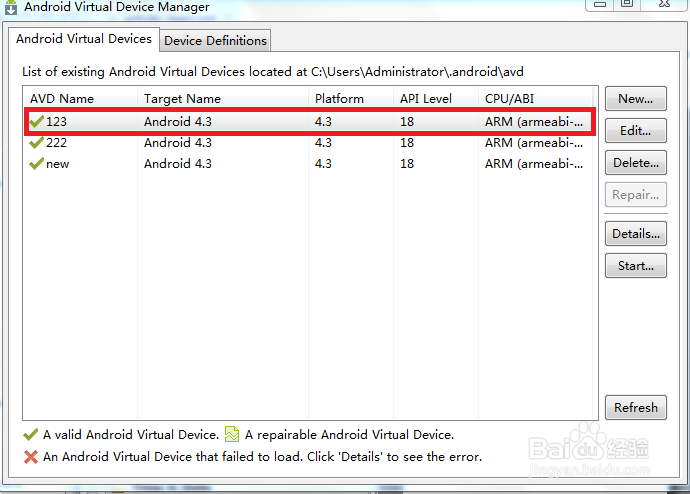Image resolution: width=690 pixels, height=494 pixels.
Task: Click 'A valid Android Virtual Device.' legend text
Action: point(131,435)
